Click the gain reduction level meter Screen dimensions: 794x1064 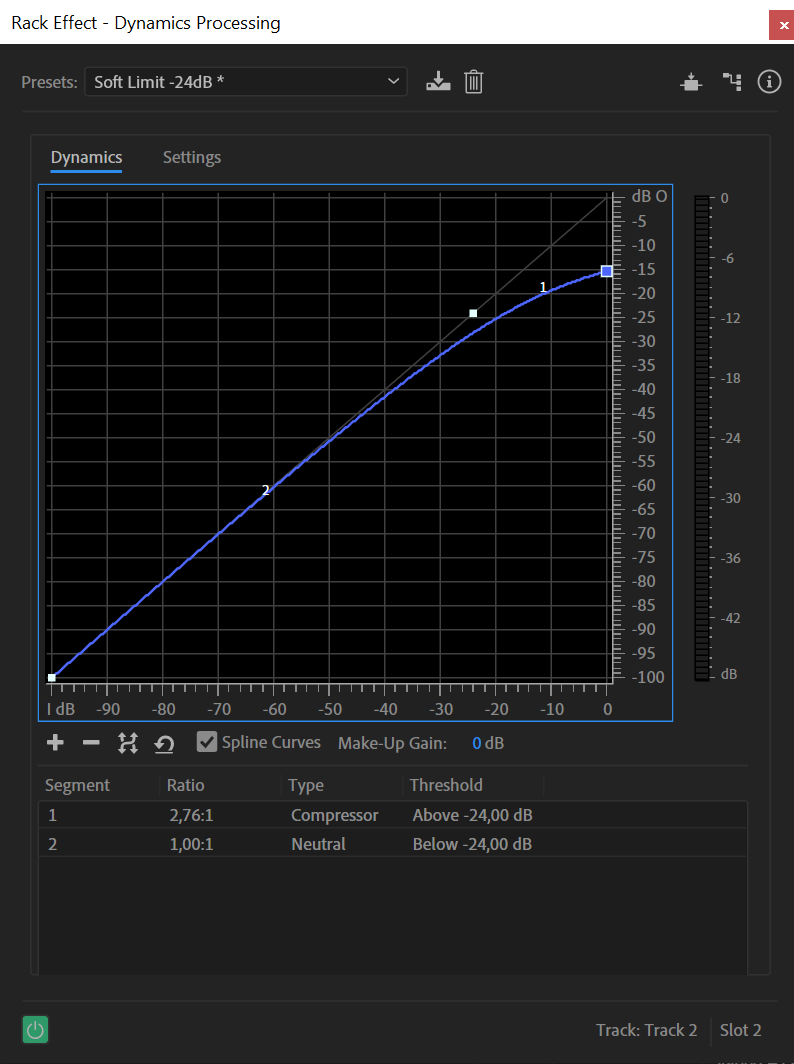[x=702, y=438]
